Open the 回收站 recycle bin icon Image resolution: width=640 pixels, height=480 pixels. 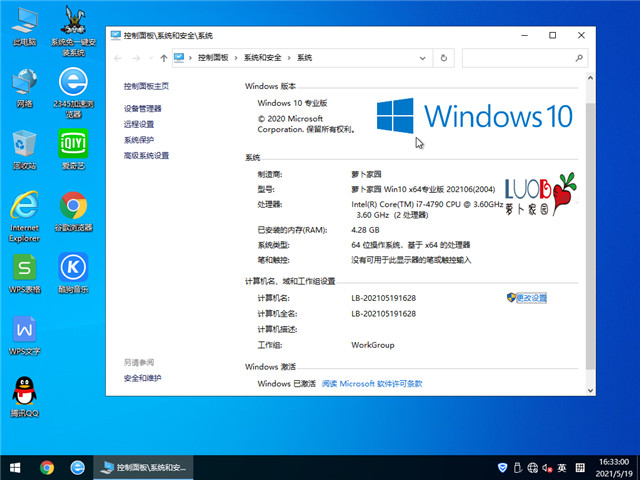24,150
